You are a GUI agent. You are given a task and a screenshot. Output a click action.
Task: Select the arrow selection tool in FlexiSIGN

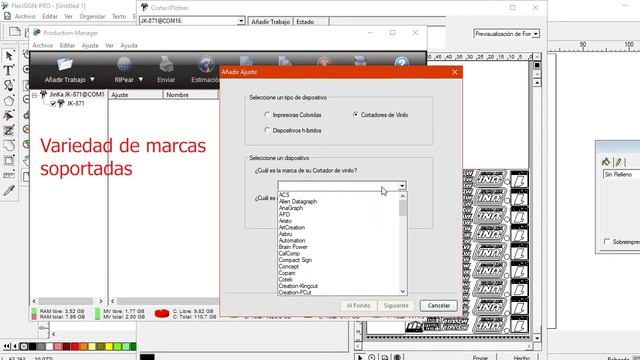9,56
